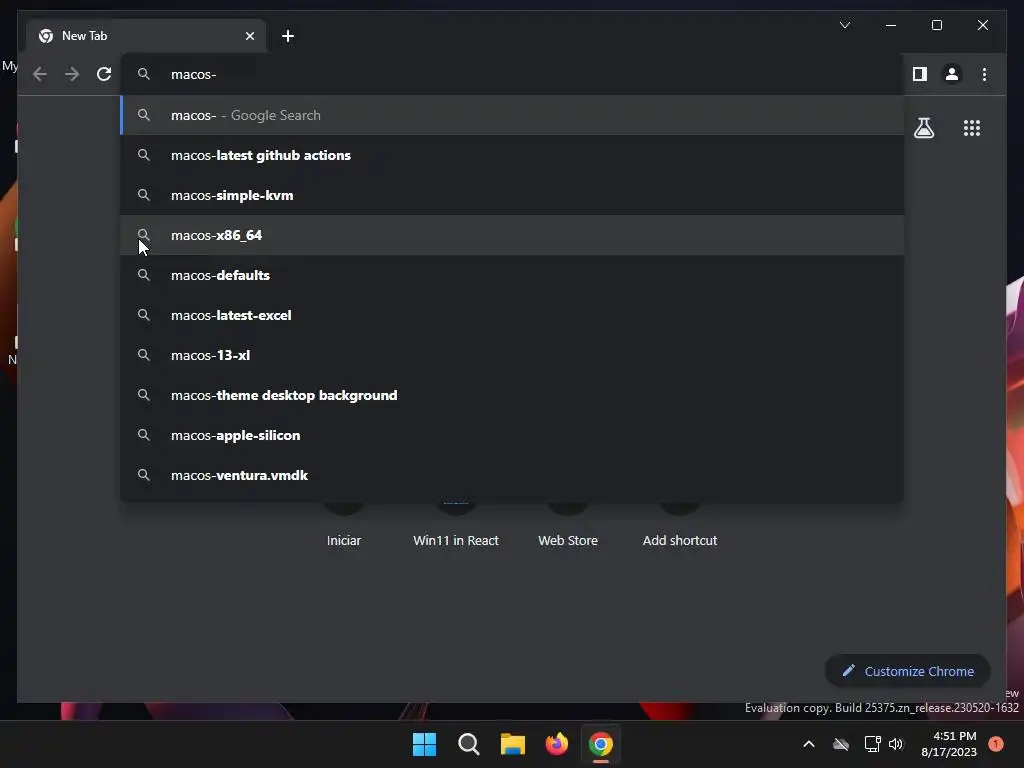Open the Windows Start menu
1024x768 pixels.
tap(424, 744)
